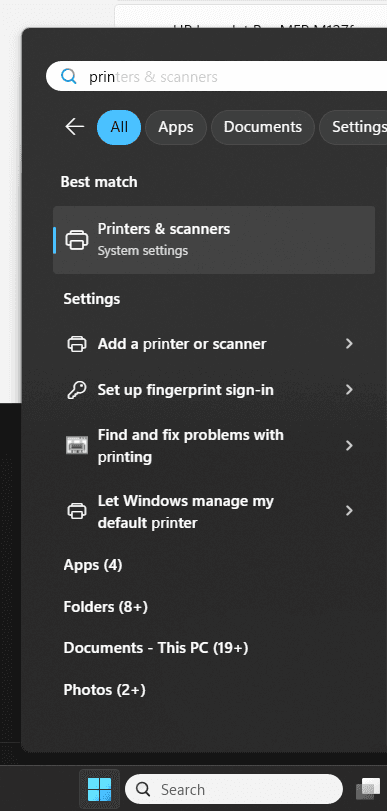Image resolution: width=387 pixels, height=811 pixels.
Task: Open Printers & scanners best match
Action: pos(214,240)
